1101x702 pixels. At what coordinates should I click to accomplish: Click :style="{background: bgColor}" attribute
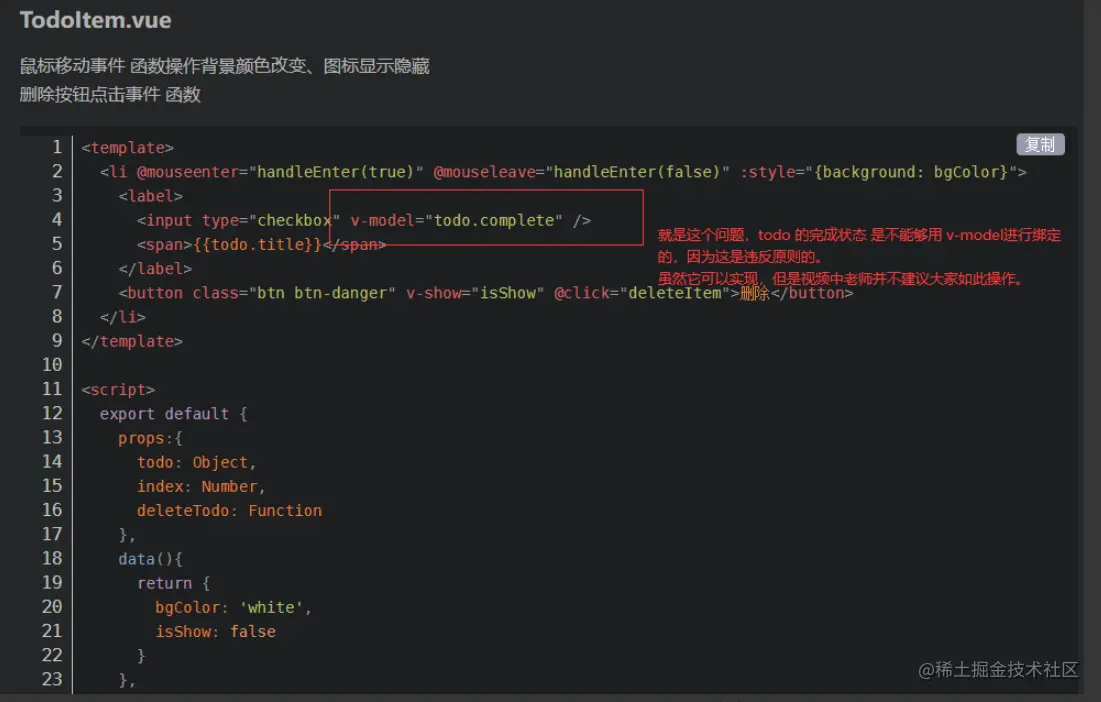pos(878,172)
